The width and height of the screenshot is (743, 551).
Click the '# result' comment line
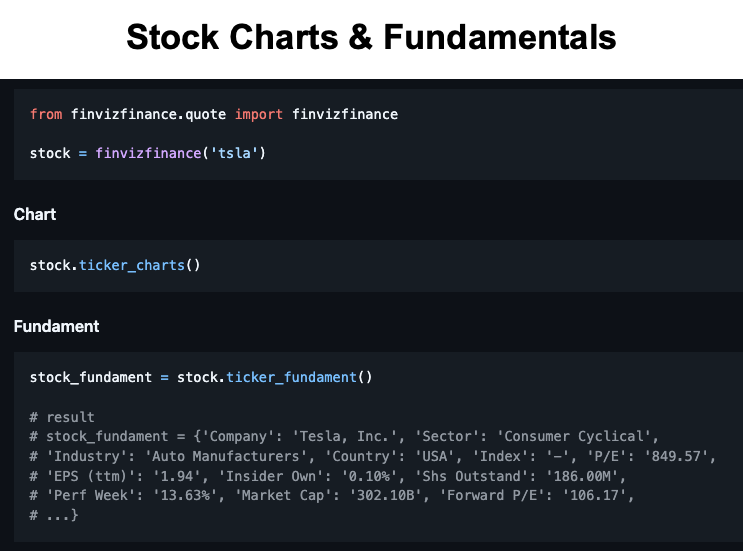(62, 417)
